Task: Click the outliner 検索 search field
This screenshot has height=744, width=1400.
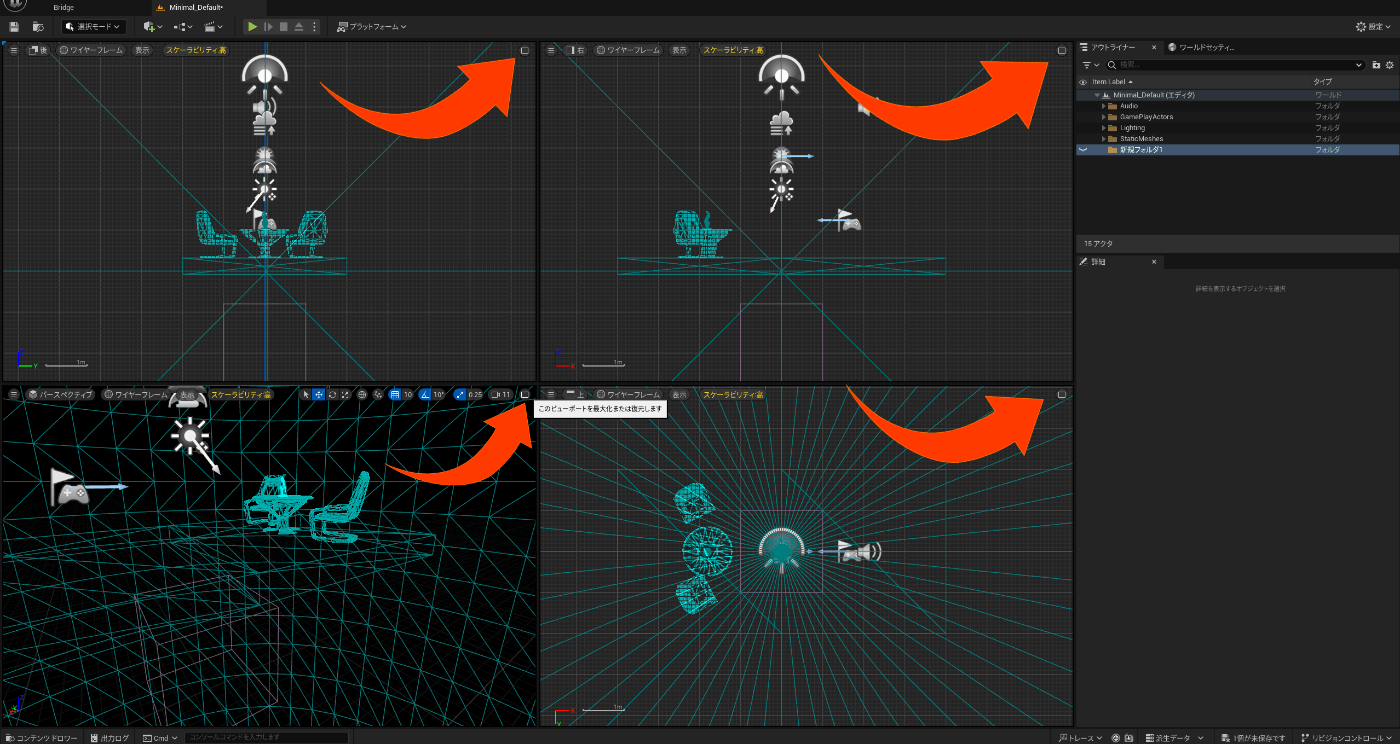Action: click(1235, 65)
